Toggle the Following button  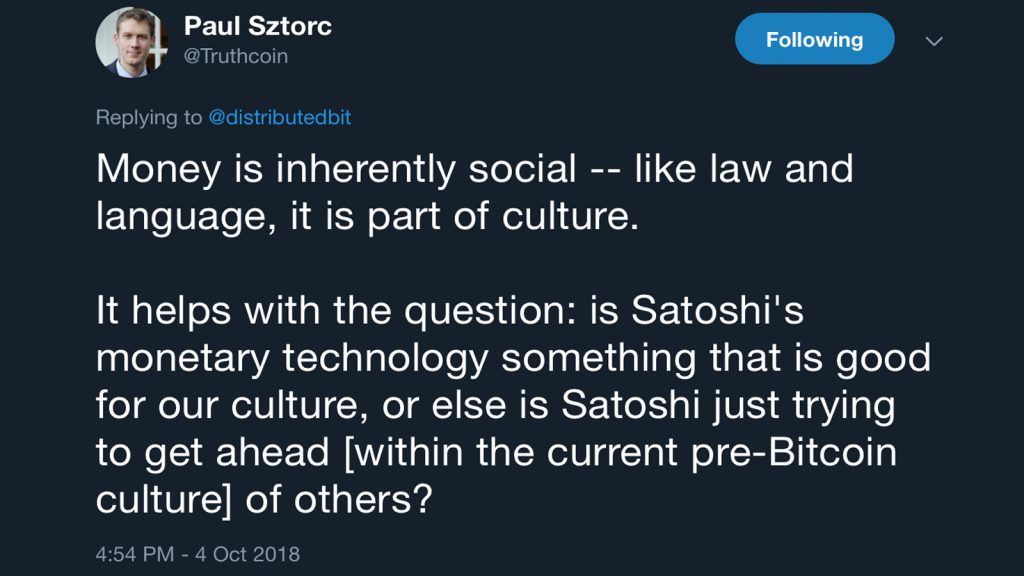coord(814,40)
